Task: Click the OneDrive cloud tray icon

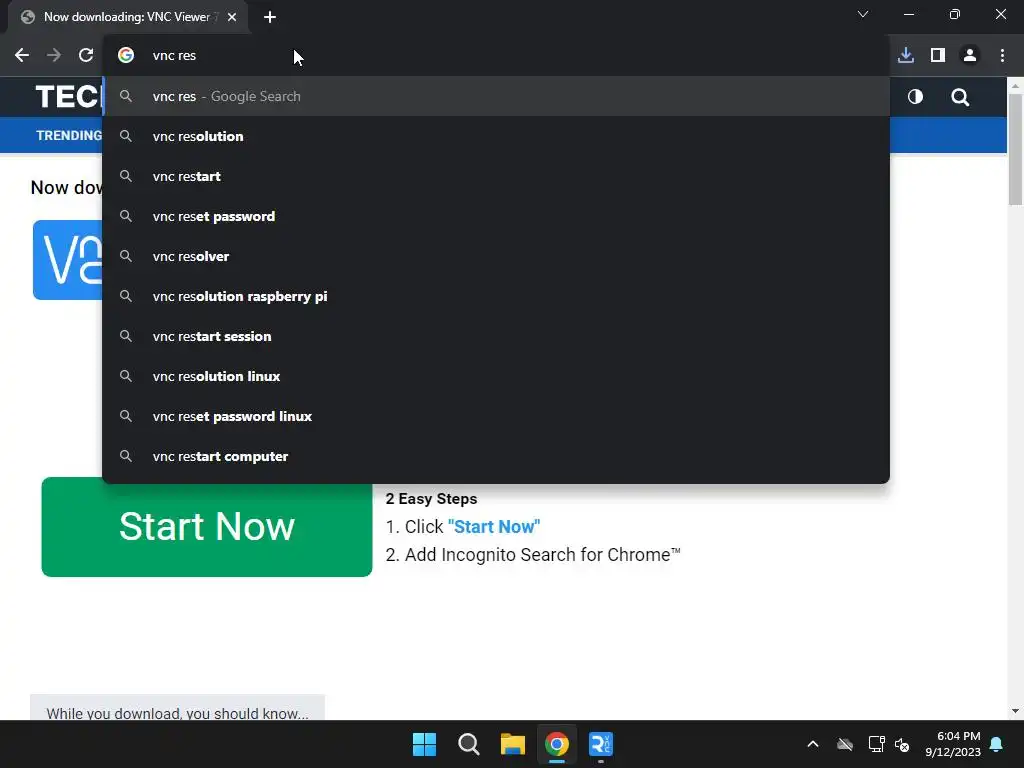Action: (845, 744)
